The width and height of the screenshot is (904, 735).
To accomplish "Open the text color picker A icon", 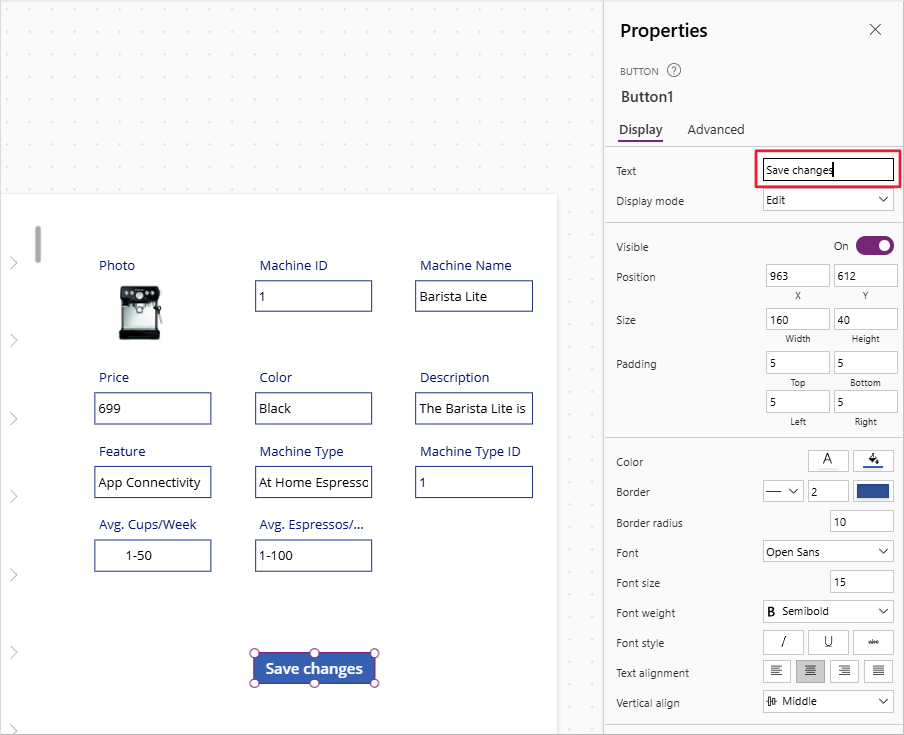I will click(x=828, y=461).
